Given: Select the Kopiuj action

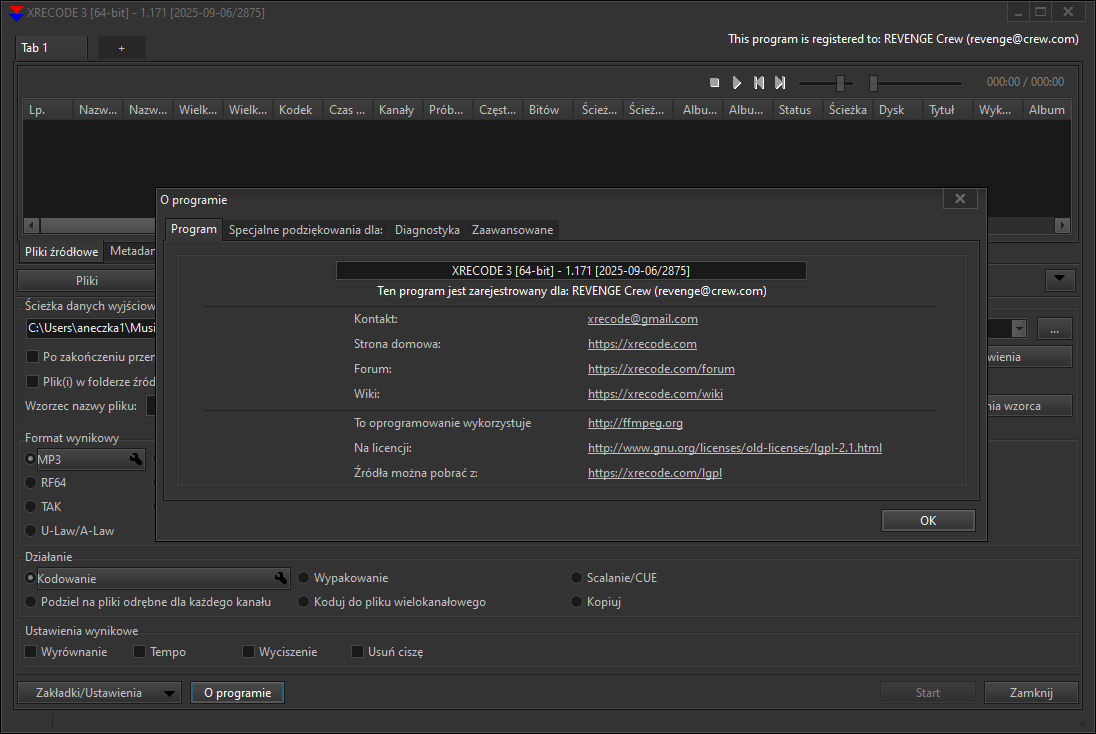Looking at the screenshot, I should (x=596, y=602).
